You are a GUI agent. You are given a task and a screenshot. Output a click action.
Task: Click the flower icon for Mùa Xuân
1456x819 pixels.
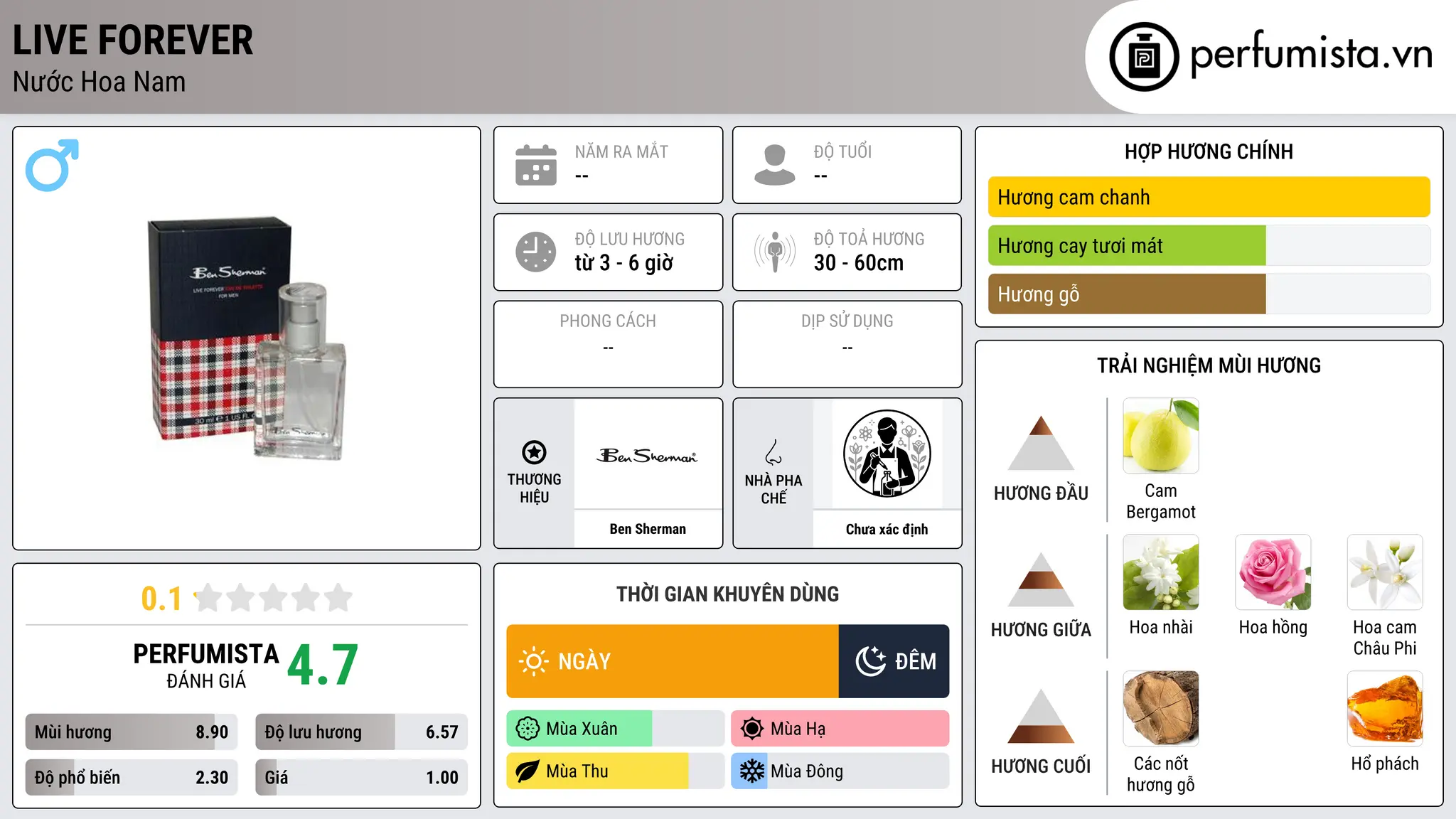[528, 729]
